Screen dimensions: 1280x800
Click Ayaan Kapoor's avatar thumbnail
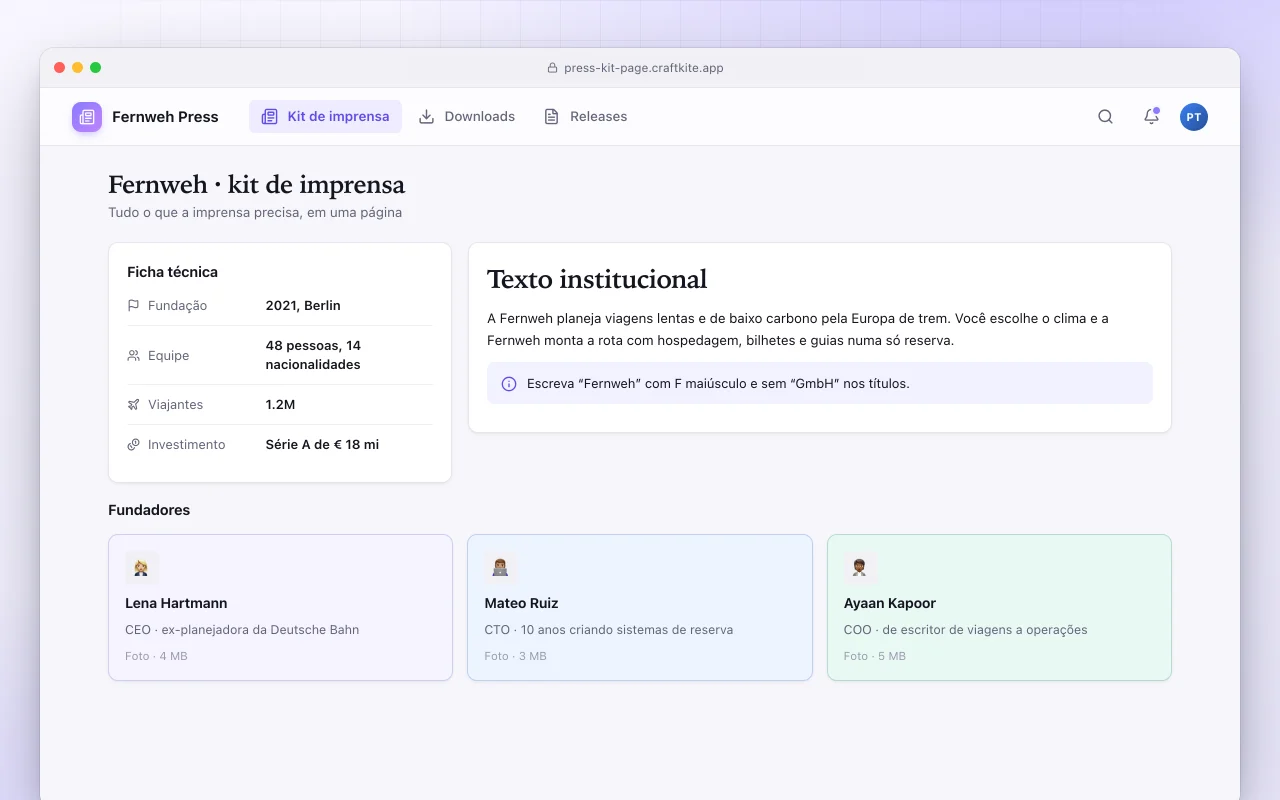click(x=861, y=568)
